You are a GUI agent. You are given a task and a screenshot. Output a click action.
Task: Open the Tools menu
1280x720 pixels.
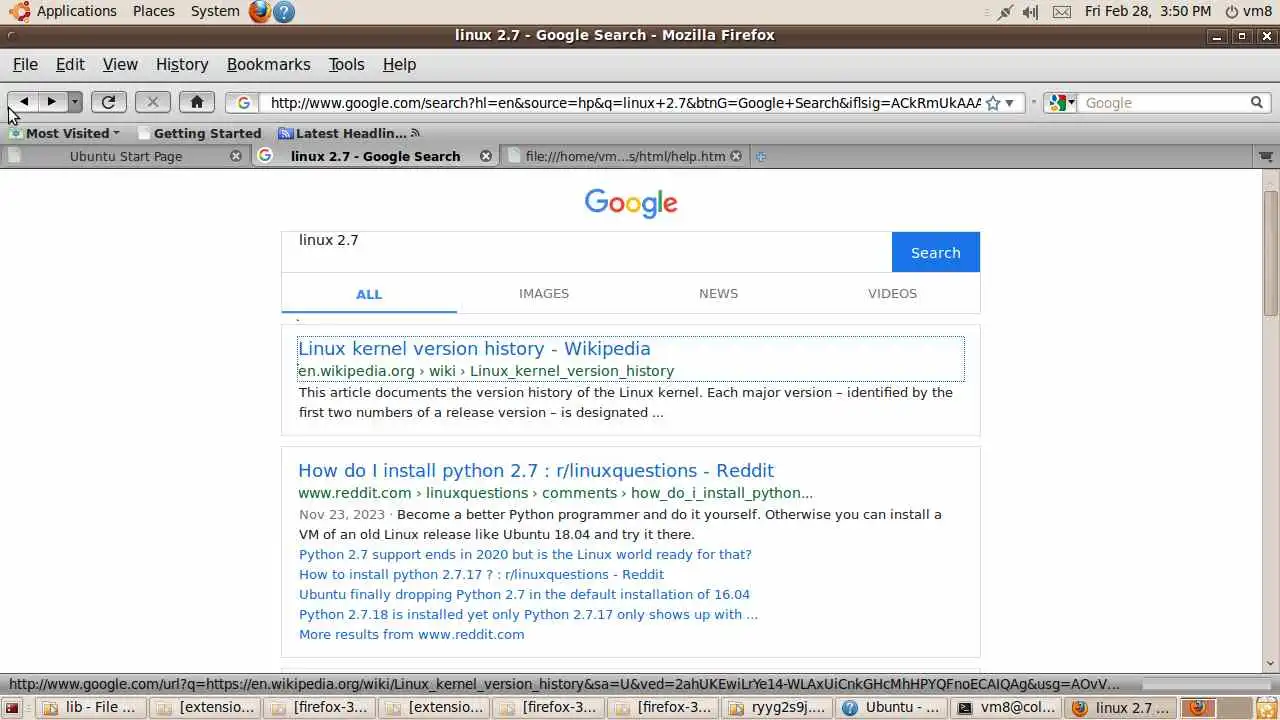pyautogui.click(x=346, y=64)
